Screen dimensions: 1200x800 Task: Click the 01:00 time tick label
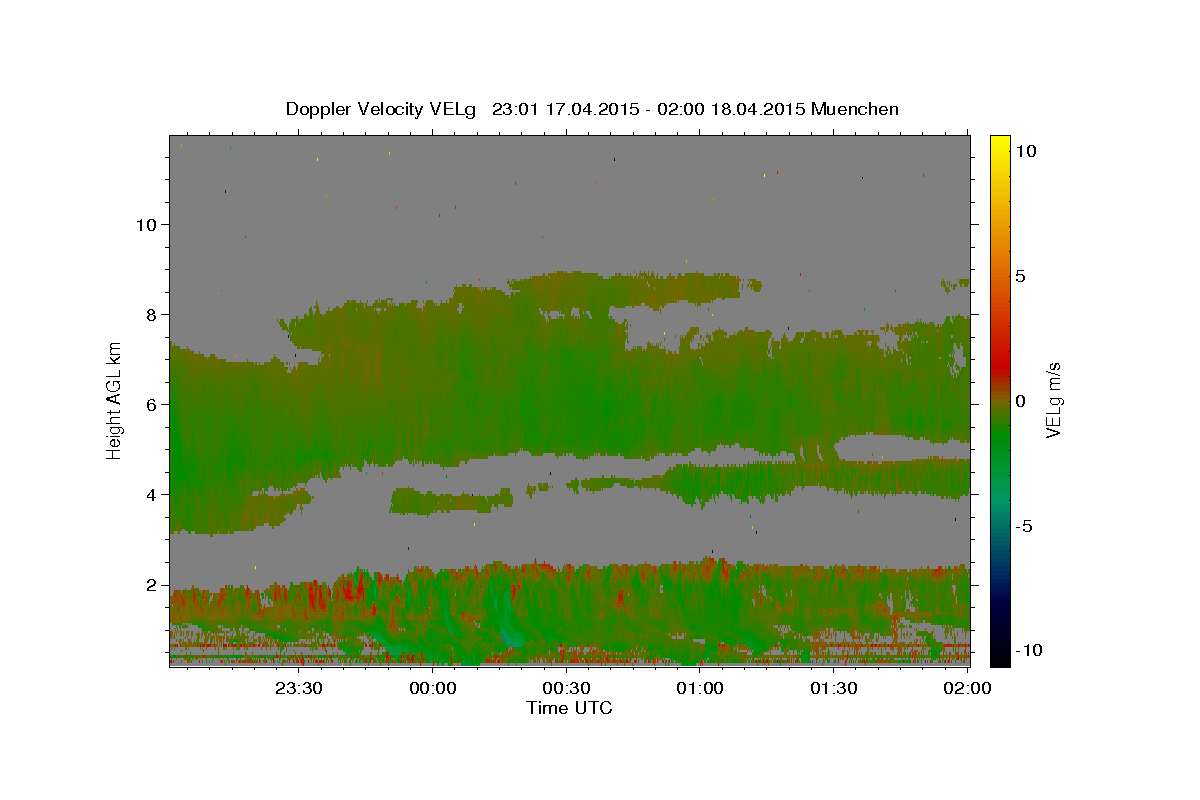click(700, 688)
